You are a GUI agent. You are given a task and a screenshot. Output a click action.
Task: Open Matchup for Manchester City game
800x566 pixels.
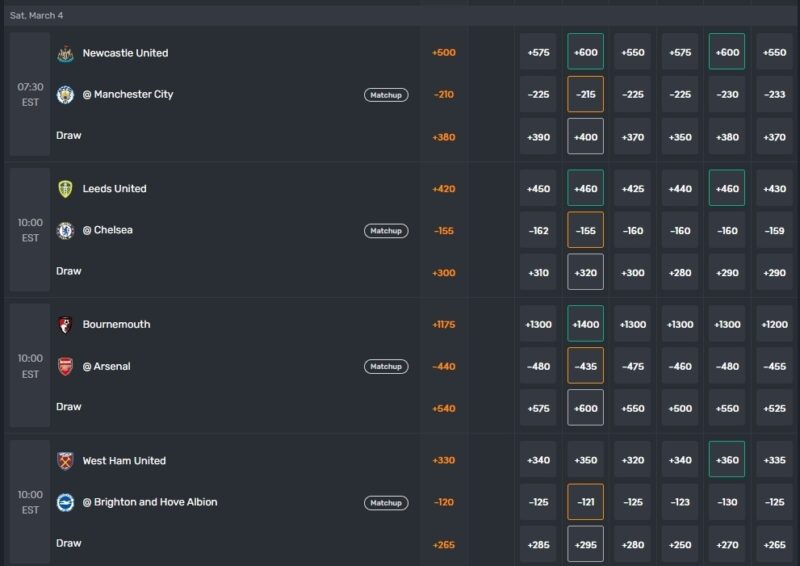pos(385,95)
